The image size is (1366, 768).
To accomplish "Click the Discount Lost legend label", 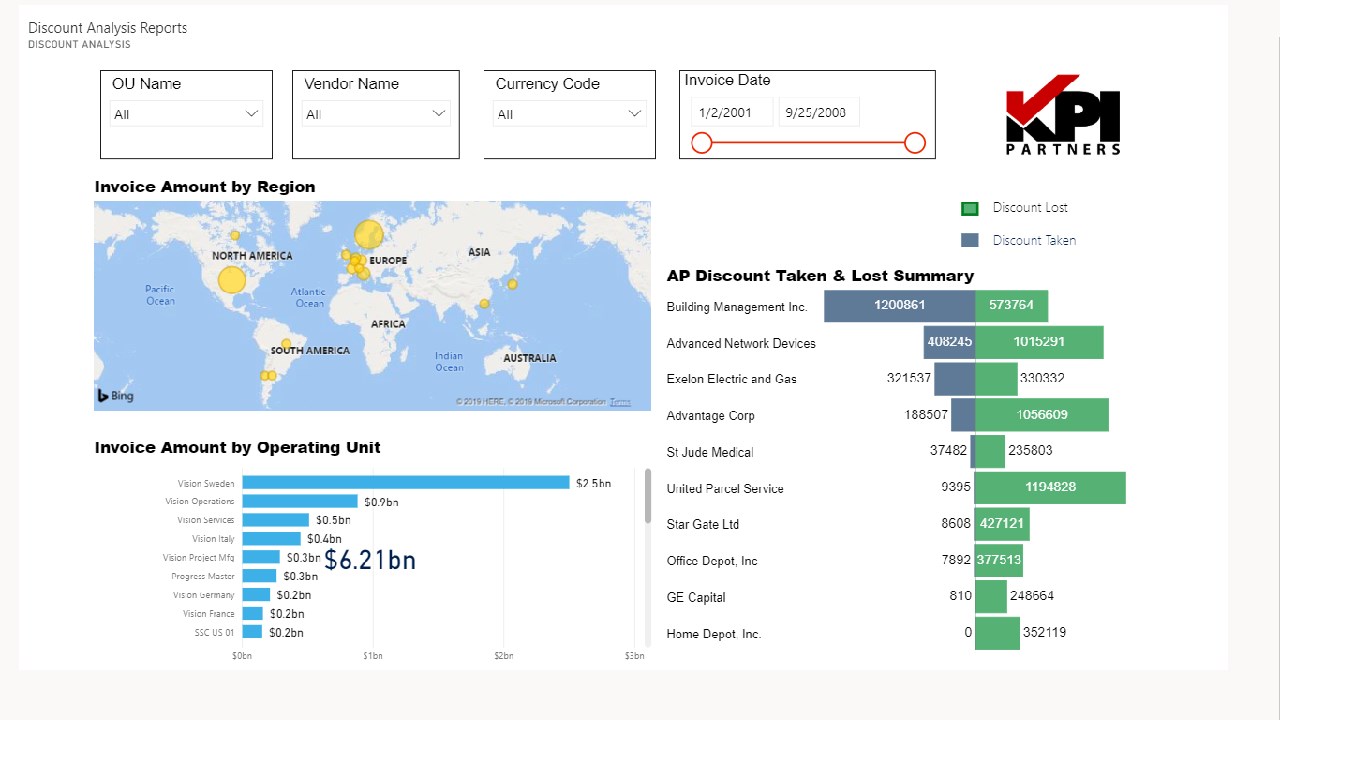I will [1030, 208].
